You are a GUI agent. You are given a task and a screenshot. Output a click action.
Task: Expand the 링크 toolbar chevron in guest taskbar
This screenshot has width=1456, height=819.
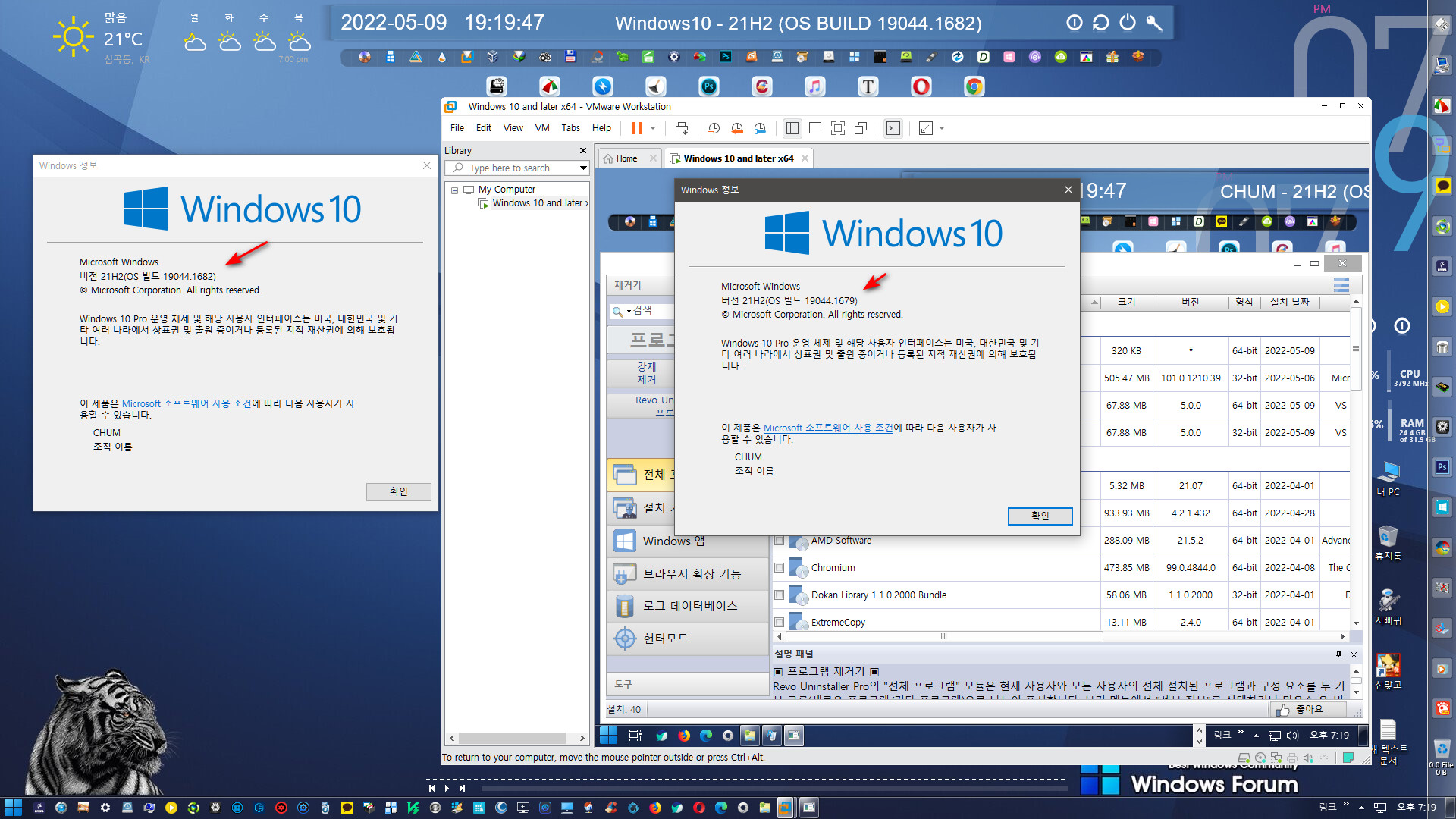tap(1240, 733)
